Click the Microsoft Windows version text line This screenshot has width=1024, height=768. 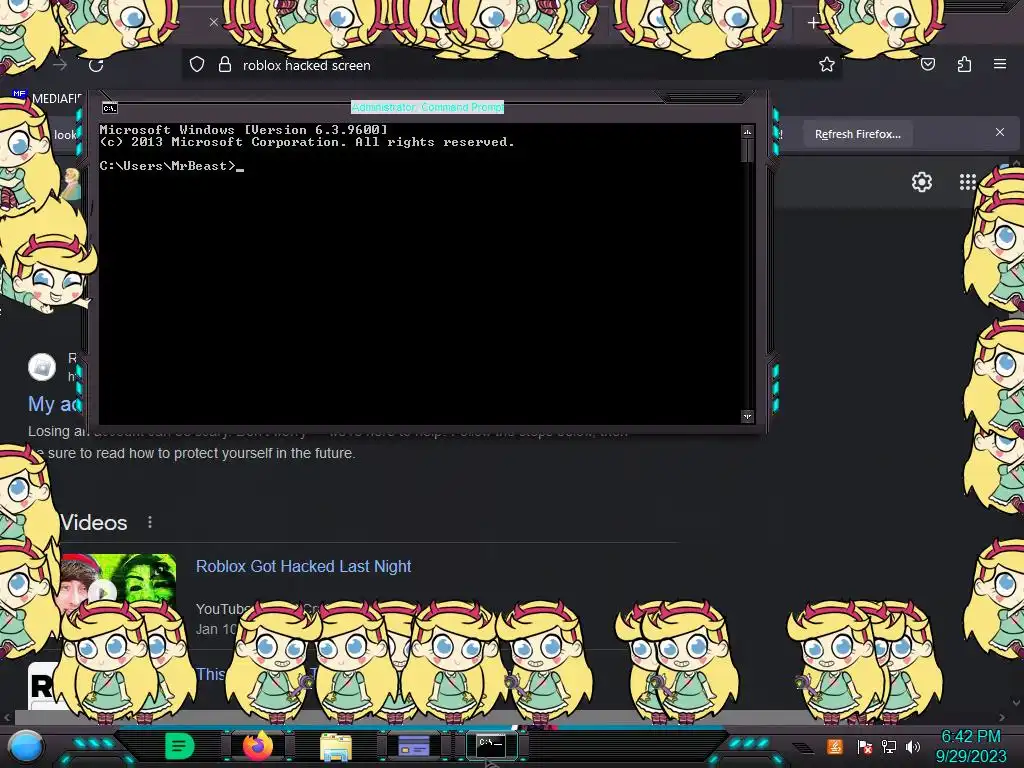244,129
